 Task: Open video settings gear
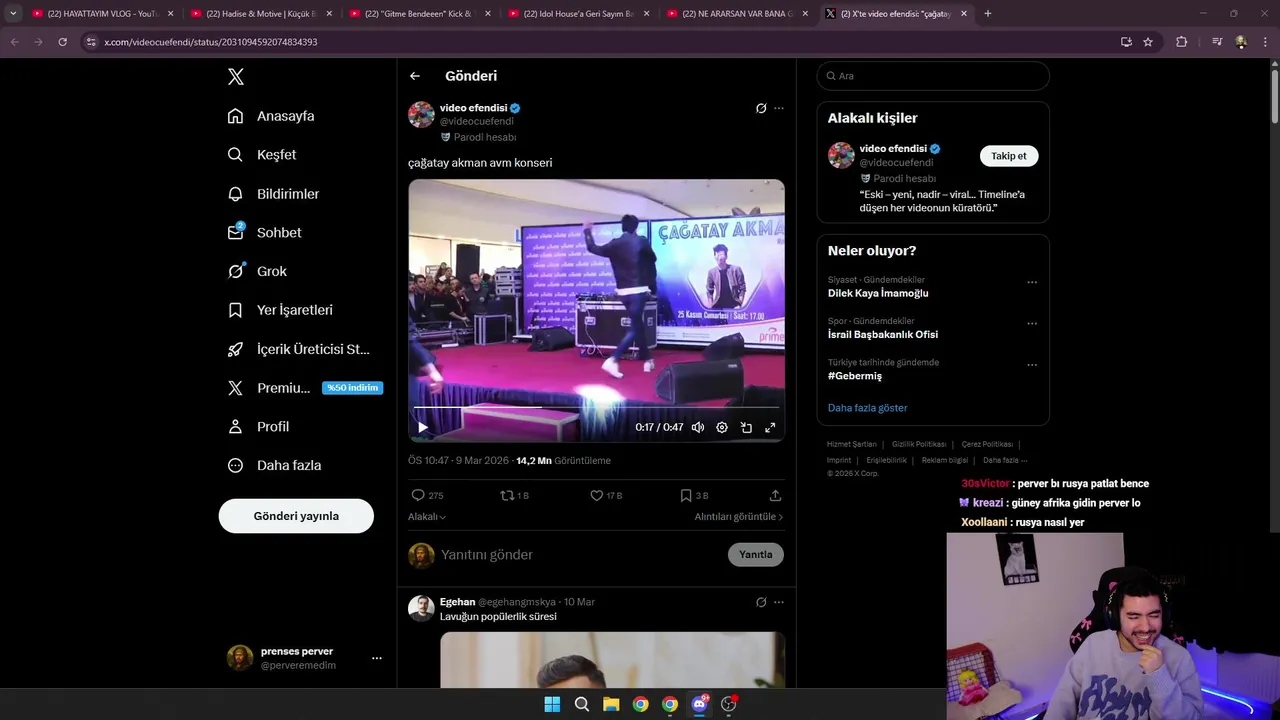tap(722, 427)
